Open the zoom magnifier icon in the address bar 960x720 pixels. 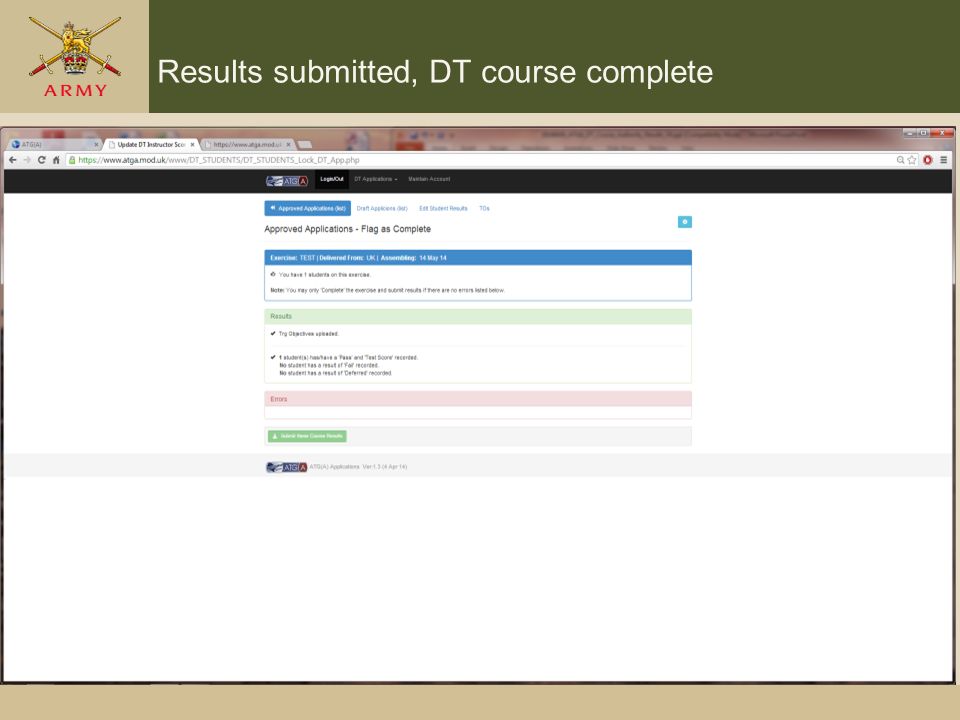click(x=900, y=160)
